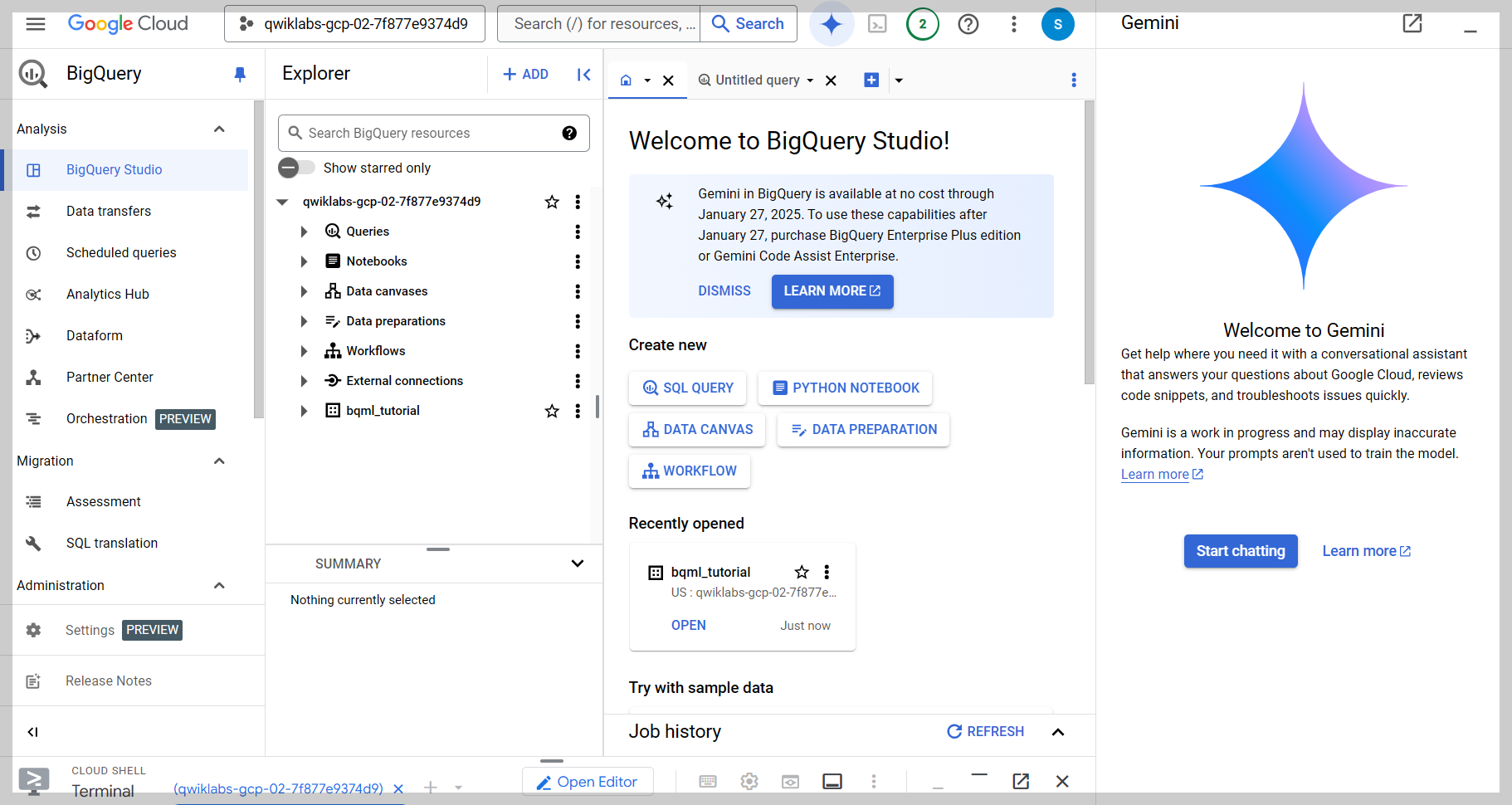Open actions menu for Workflows row
Screen dimensions: 1512x805
578,351
